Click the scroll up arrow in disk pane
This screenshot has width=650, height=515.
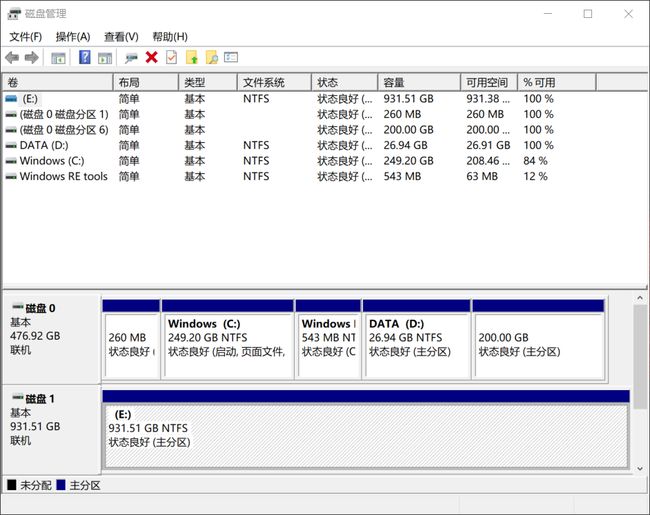pos(640,298)
